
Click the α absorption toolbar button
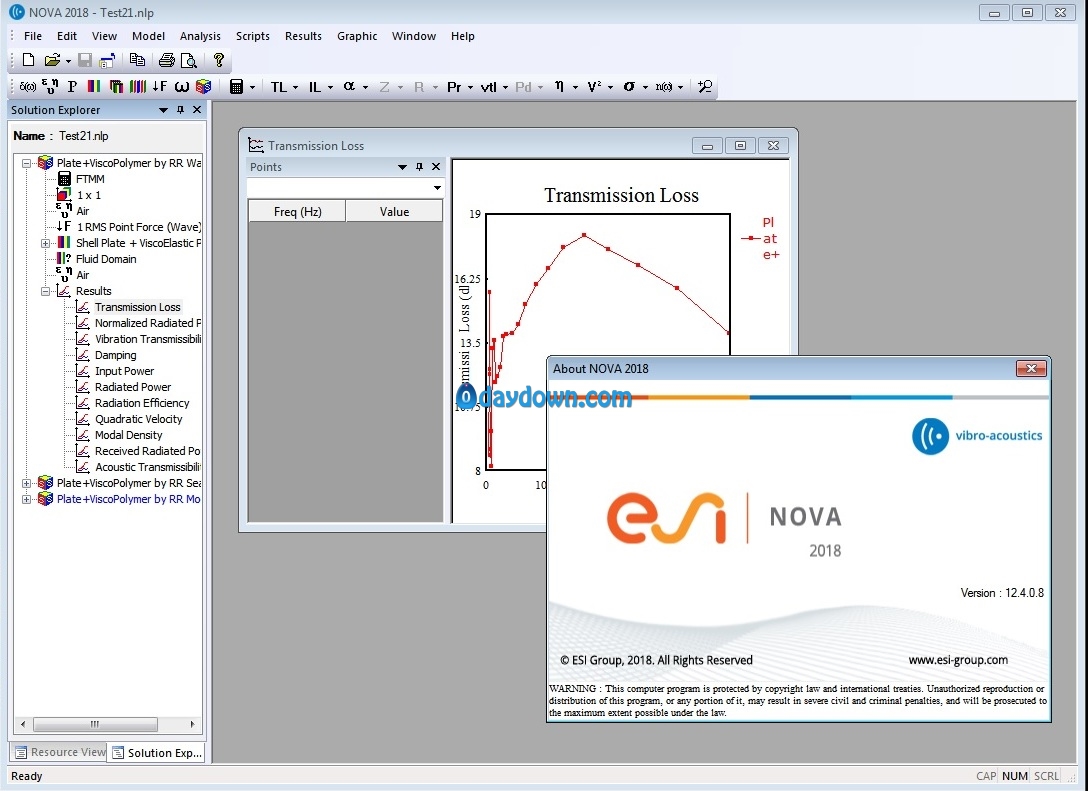[x=349, y=87]
